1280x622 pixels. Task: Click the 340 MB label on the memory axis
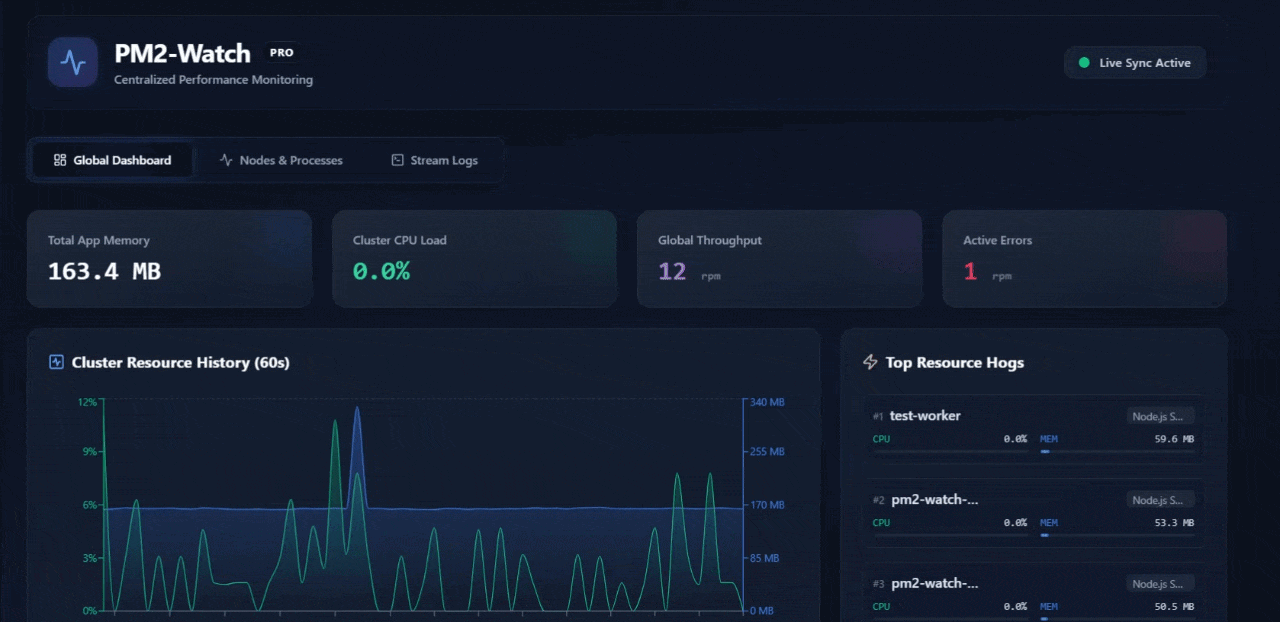(x=767, y=402)
